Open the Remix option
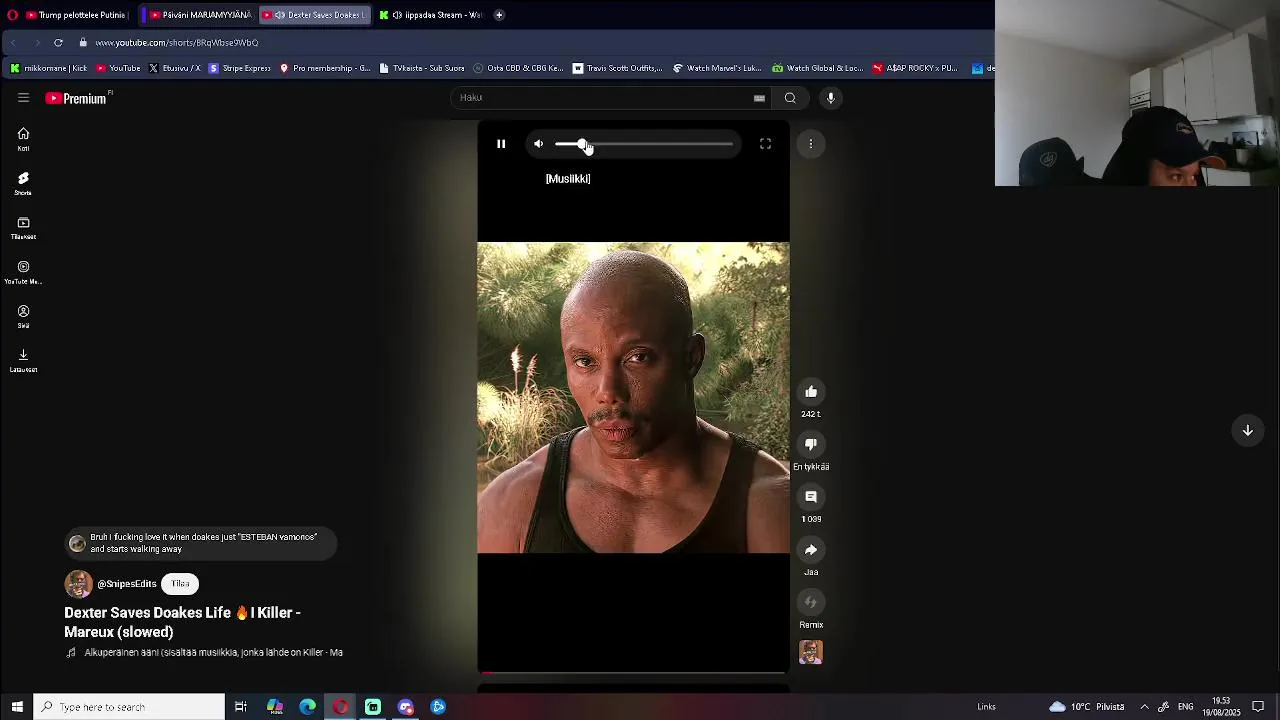The height and width of the screenshot is (720, 1280). pyautogui.click(x=811, y=602)
